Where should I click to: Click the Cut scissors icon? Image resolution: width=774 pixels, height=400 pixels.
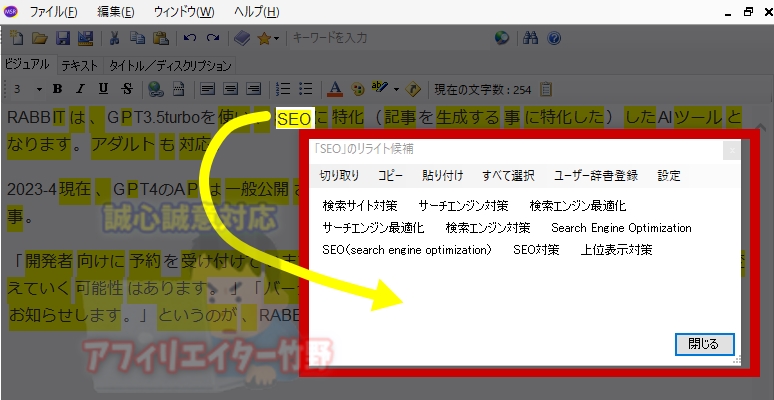(115, 39)
